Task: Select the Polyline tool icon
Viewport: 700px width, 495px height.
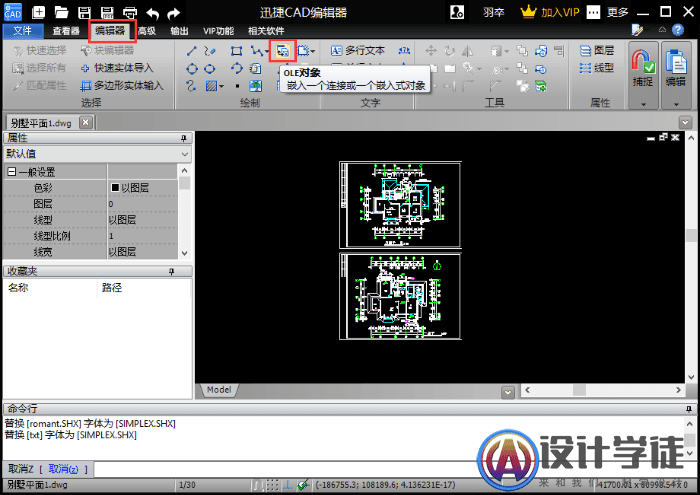Action: point(257,51)
